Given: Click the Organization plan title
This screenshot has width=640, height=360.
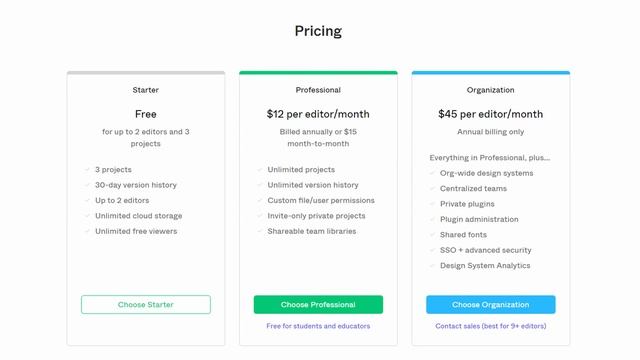Looking at the screenshot, I should point(491,90).
